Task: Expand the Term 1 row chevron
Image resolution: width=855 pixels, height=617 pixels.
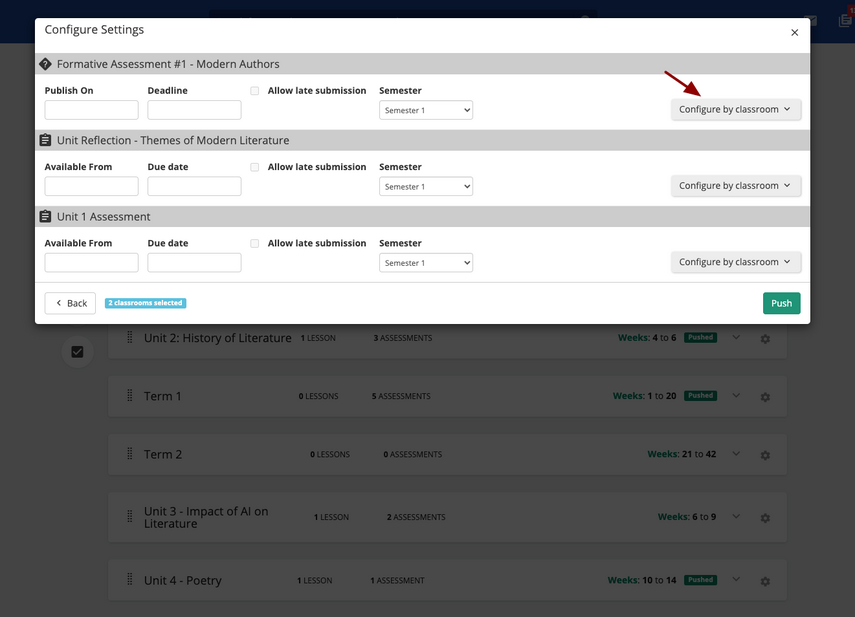Action: (736, 396)
